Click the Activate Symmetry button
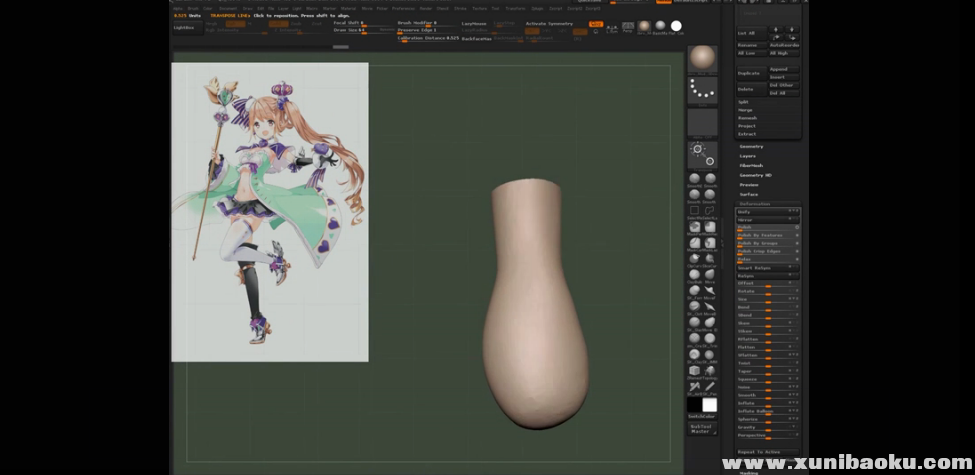This screenshot has height=475, width=975. click(x=547, y=23)
